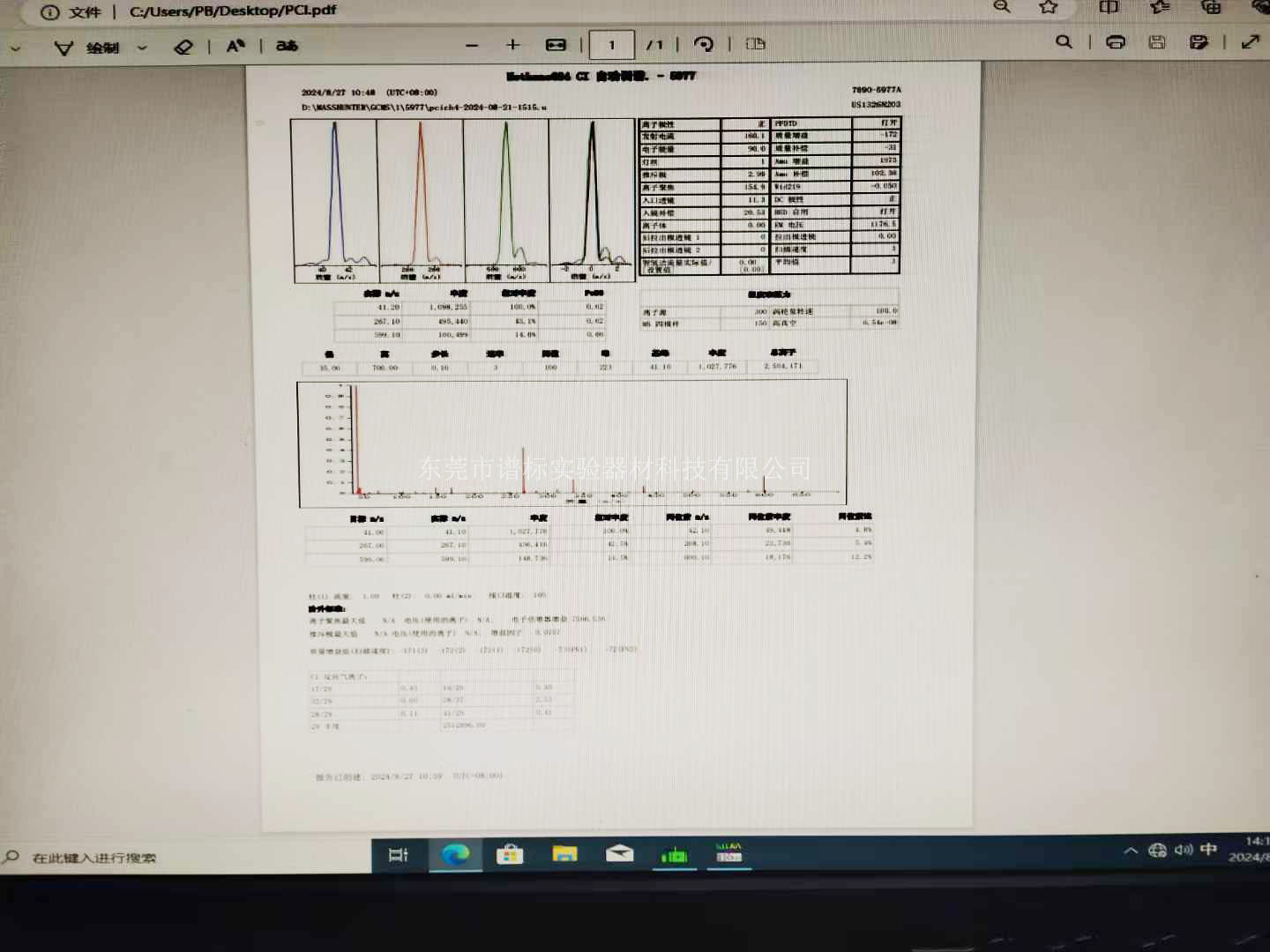Click the Read aloud icon
This screenshot has width=1270, height=952.
tap(235, 46)
